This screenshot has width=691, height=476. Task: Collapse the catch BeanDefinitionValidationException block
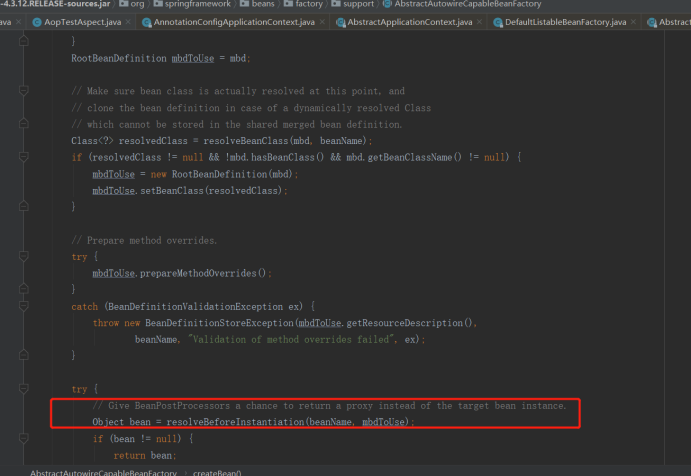[24, 306]
